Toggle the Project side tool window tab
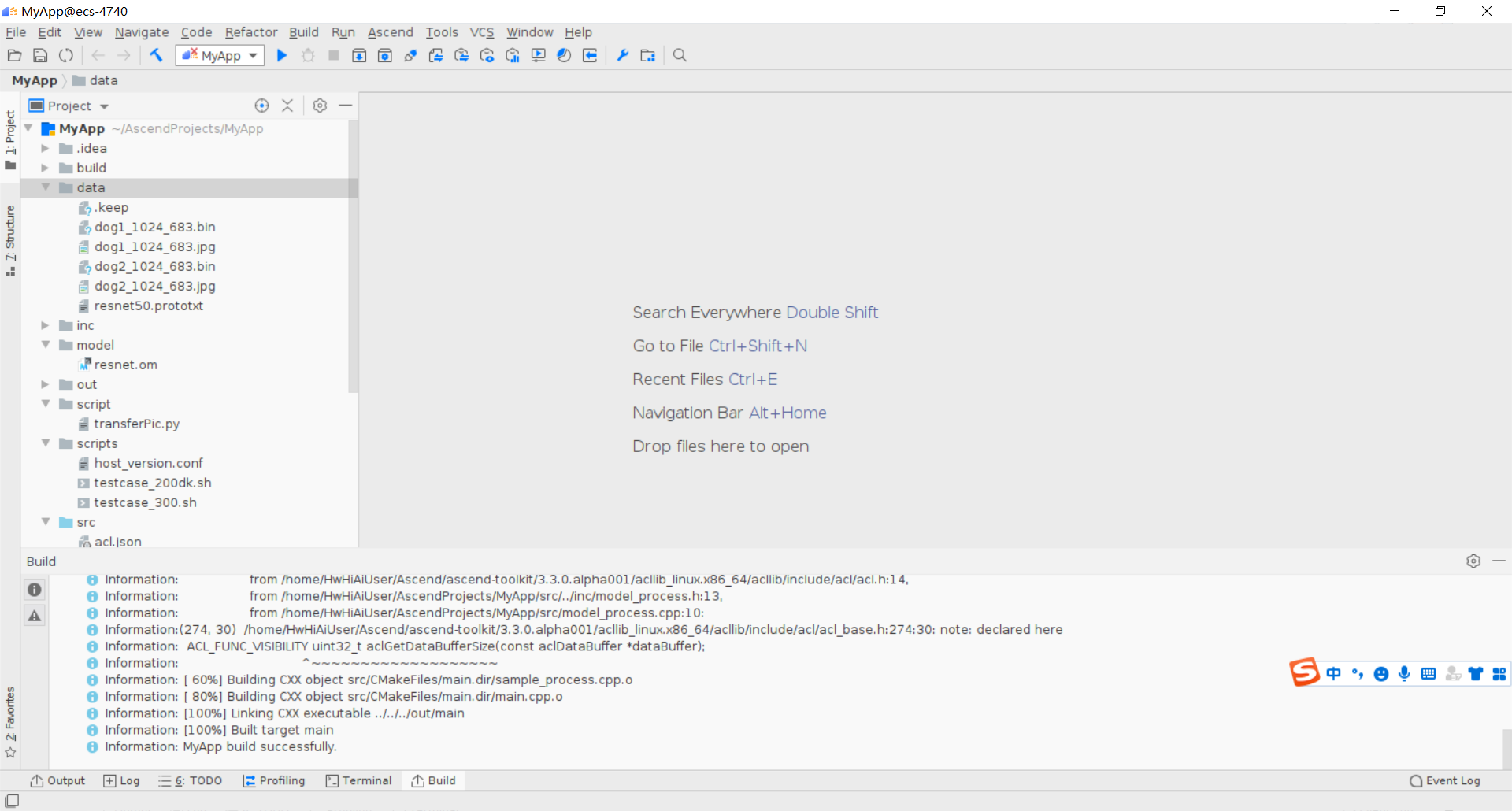Viewport: 1512px width, 811px height. (10, 140)
